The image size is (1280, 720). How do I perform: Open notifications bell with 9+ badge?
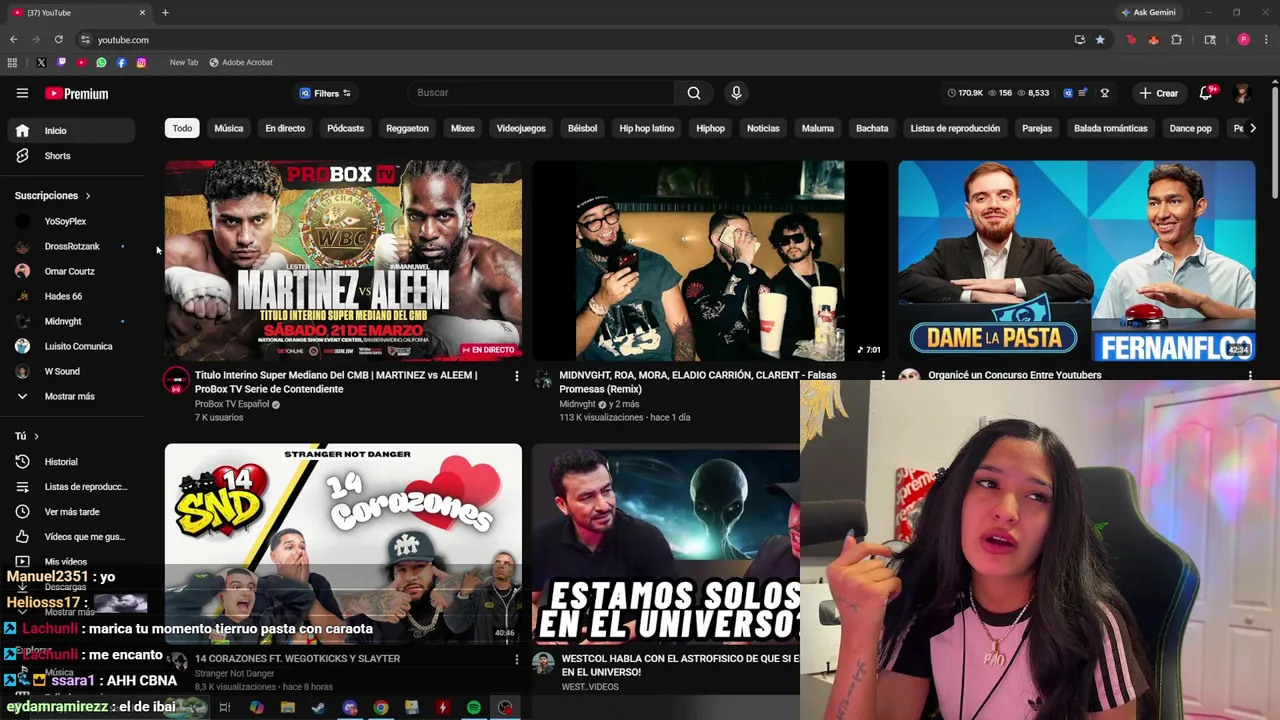(x=1207, y=92)
